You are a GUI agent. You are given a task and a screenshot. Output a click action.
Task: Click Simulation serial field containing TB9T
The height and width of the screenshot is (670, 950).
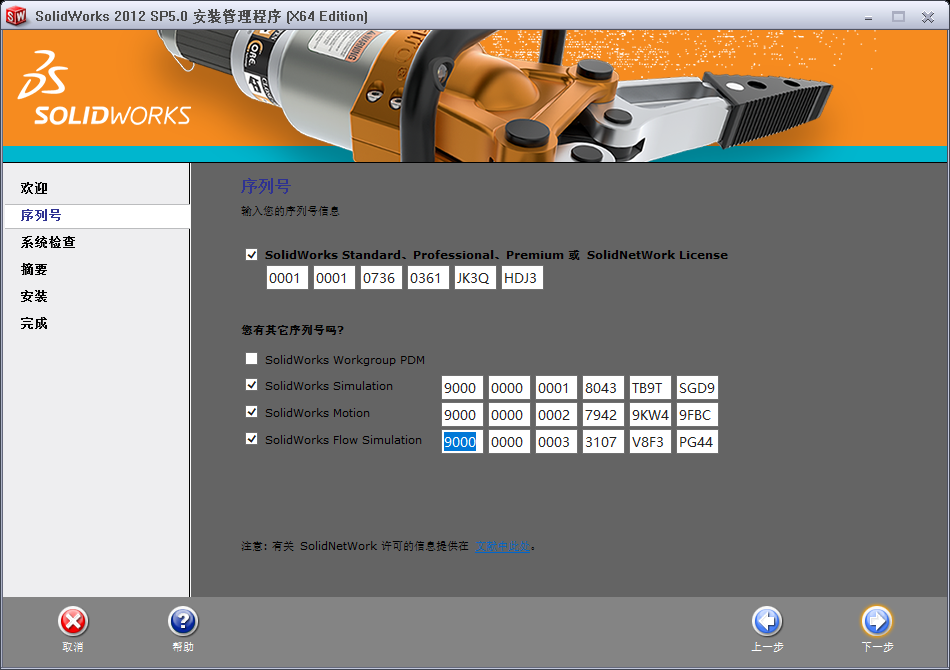pyautogui.click(x=650, y=388)
